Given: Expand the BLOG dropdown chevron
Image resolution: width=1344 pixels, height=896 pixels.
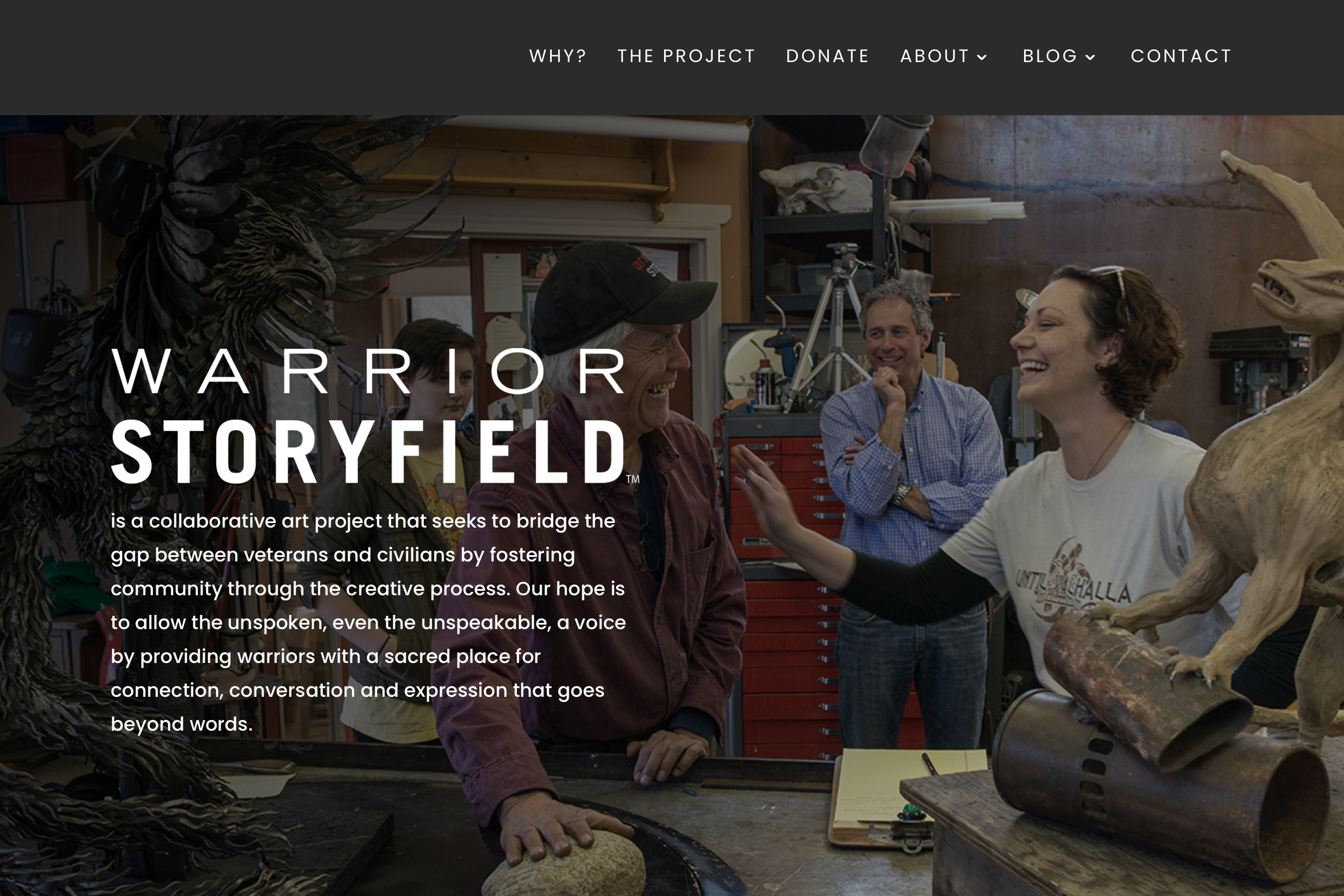Looking at the screenshot, I should 1090,56.
